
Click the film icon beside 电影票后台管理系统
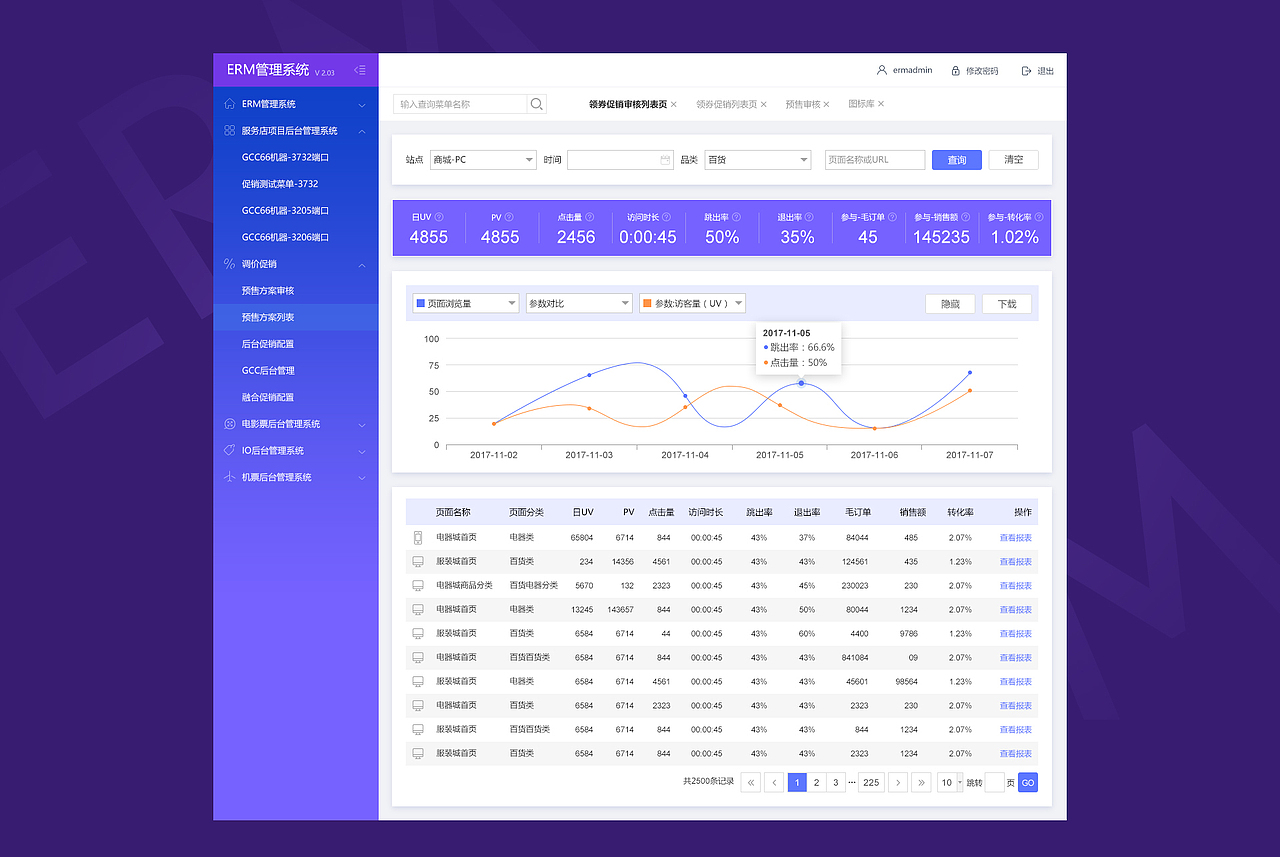pyautogui.click(x=230, y=424)
